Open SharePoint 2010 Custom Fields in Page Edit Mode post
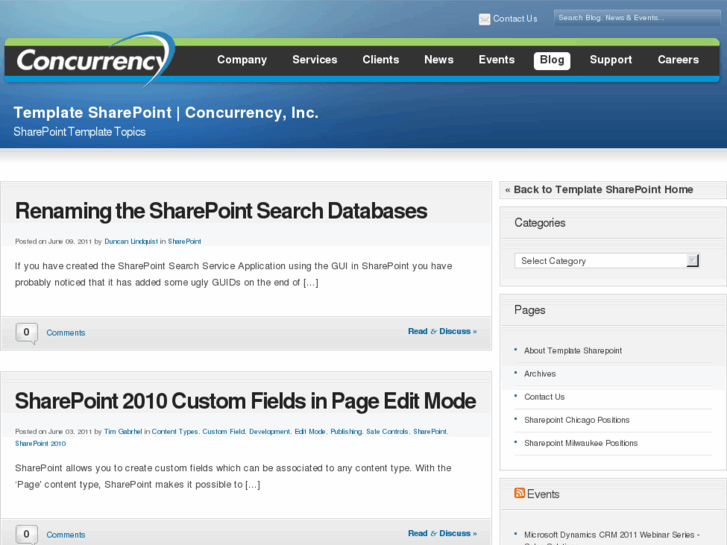This screenshot has height=545, width=727. pos(245,401)
